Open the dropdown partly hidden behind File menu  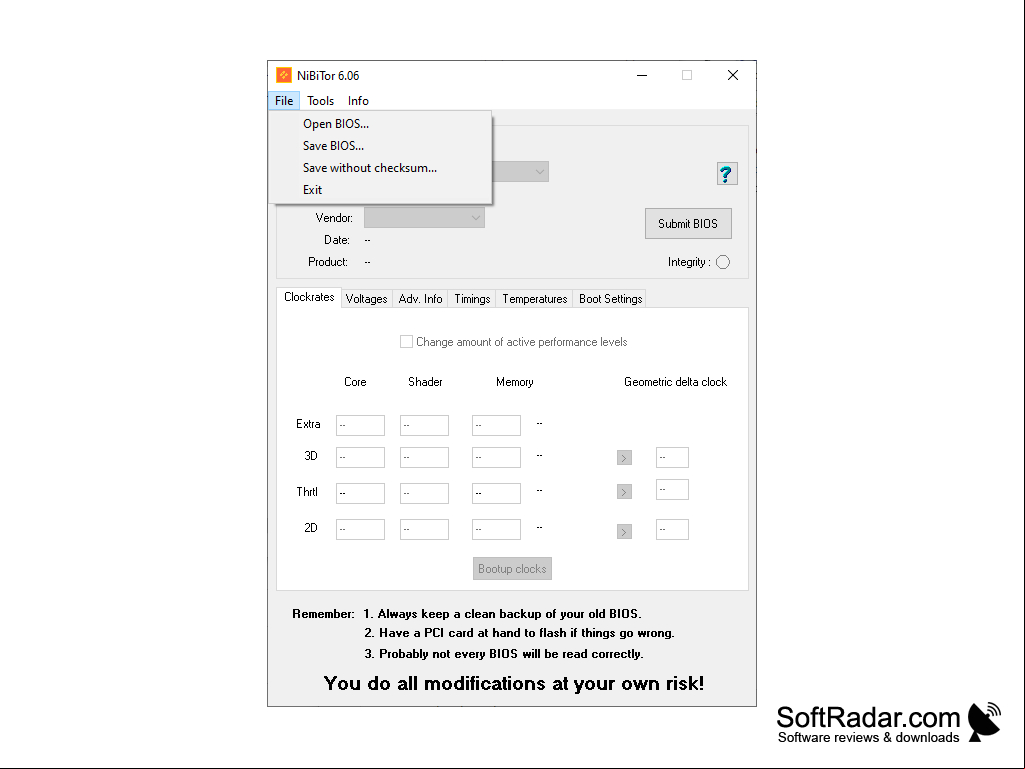tap(520, 171)
